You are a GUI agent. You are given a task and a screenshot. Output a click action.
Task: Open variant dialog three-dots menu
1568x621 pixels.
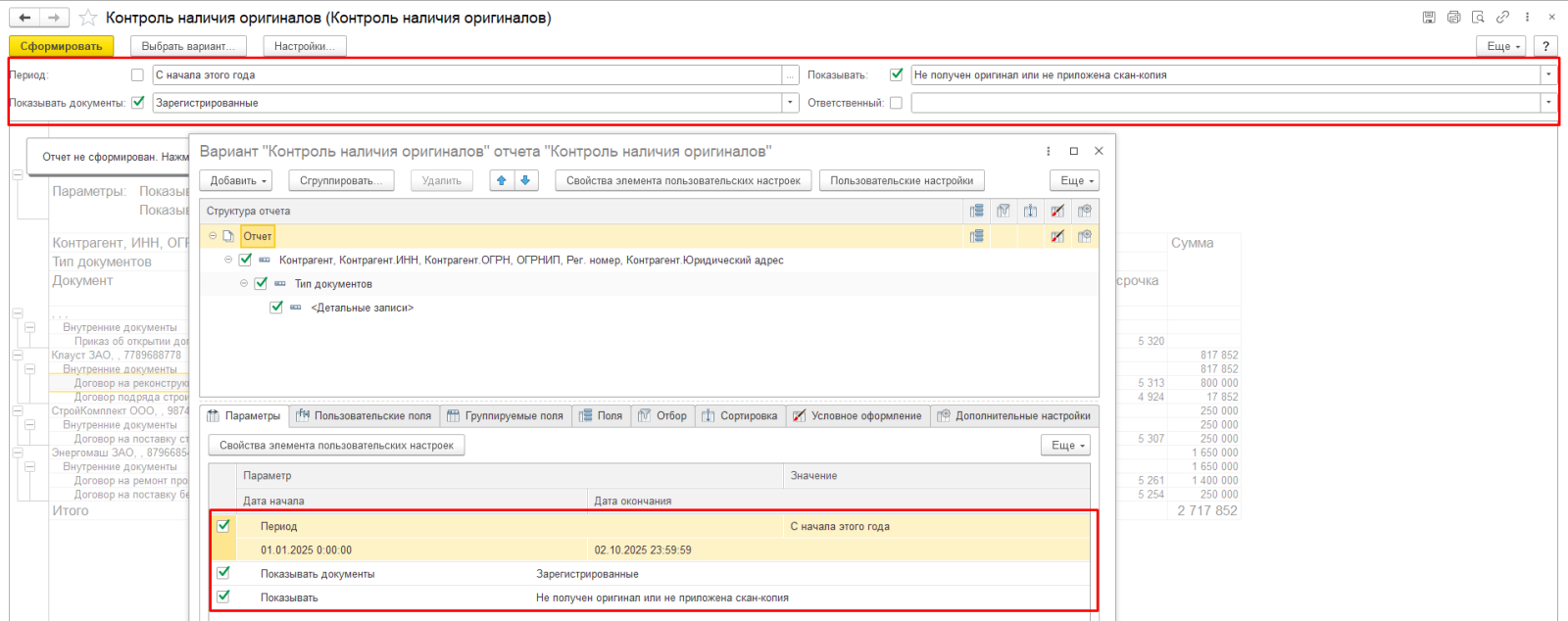(1049, 151)
